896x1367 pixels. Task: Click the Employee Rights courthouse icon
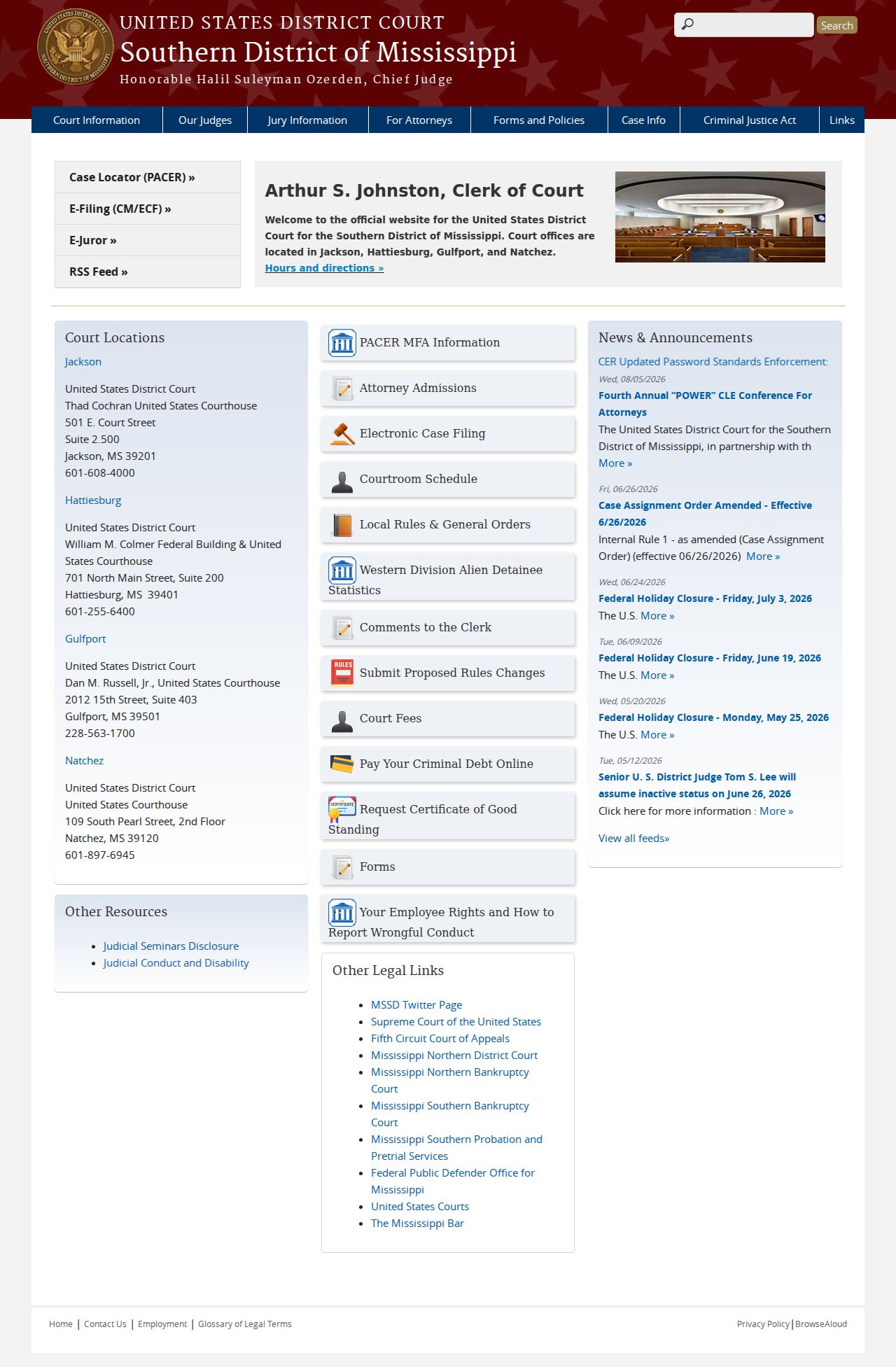click(x=342, y=913)
